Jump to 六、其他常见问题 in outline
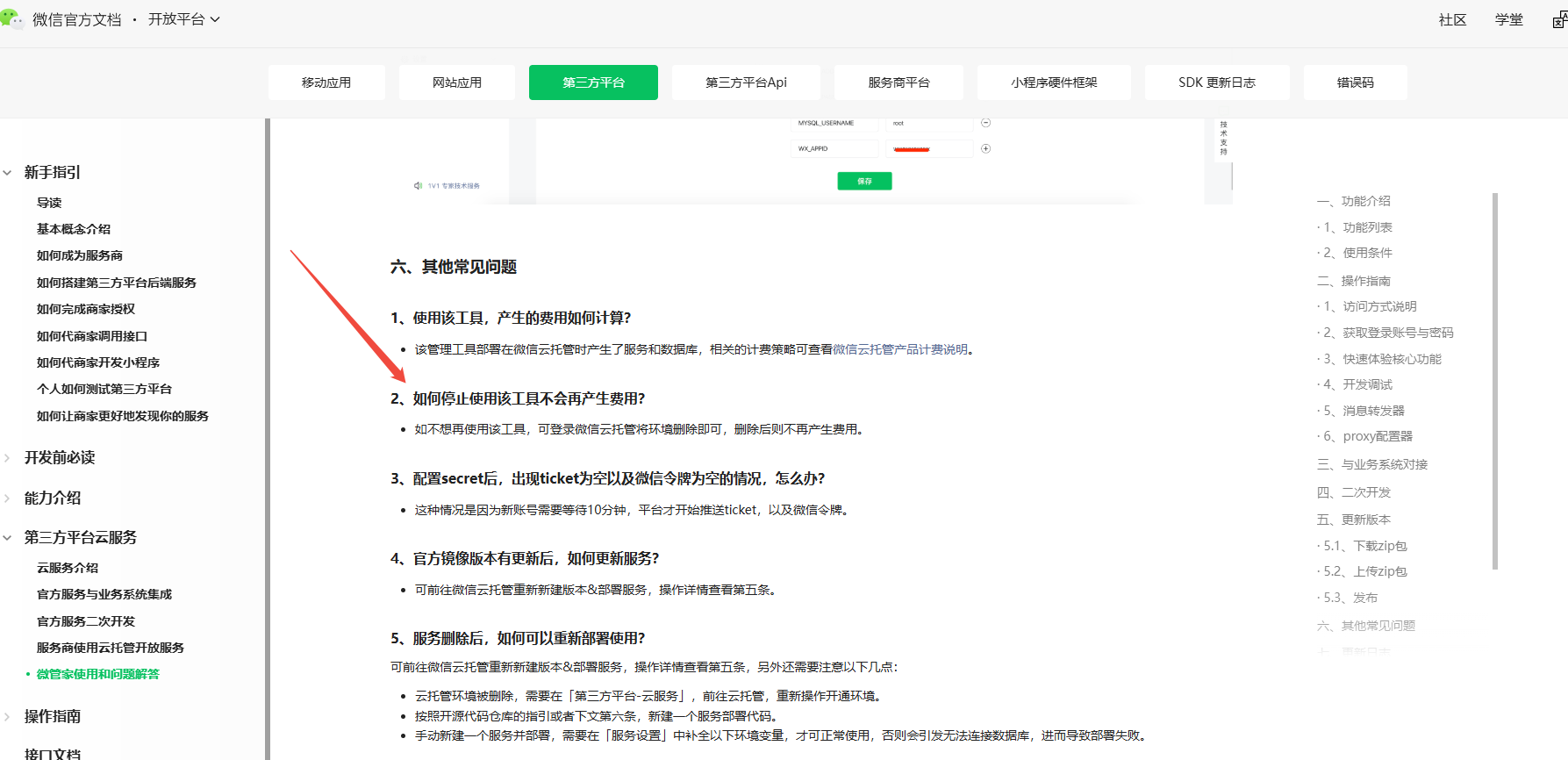Viewport: 1568px width, 760px height. pyautogui.click(x=1365, y=626)
